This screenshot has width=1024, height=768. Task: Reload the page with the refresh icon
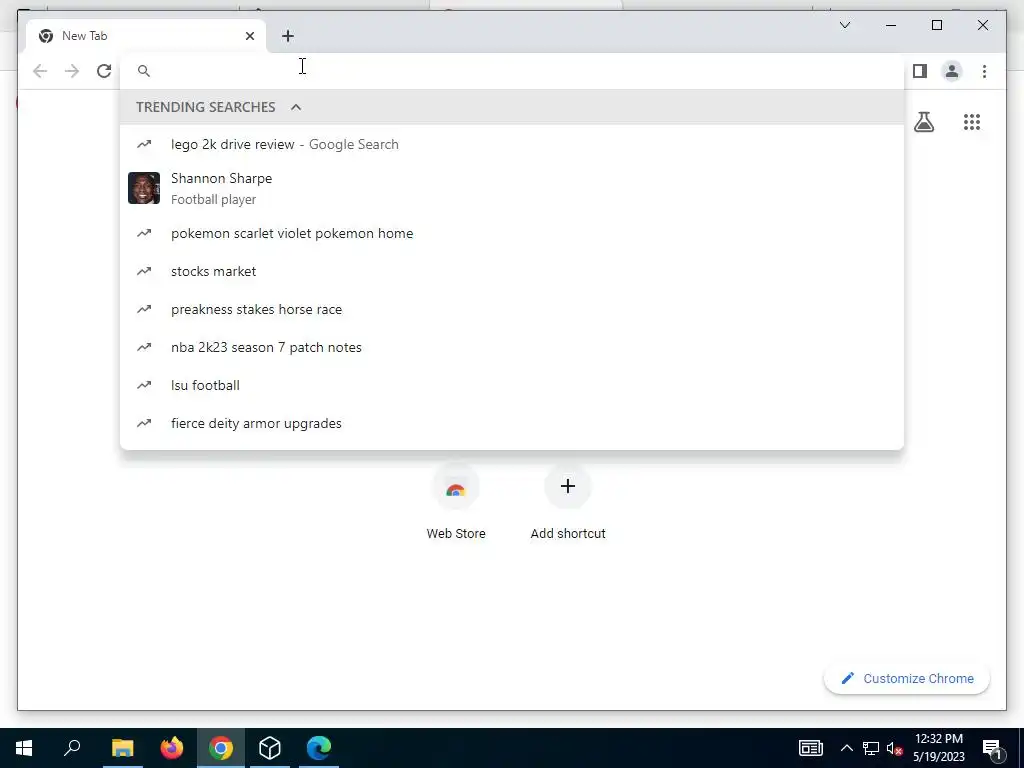pos(104,71)
